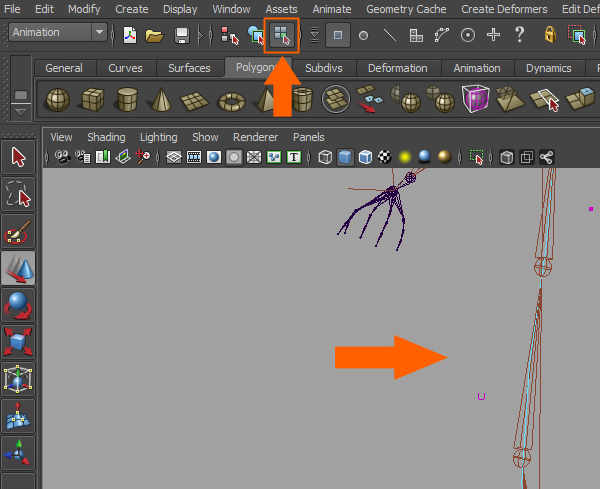Toggle the points selection mask square

[x=338, y=35]
